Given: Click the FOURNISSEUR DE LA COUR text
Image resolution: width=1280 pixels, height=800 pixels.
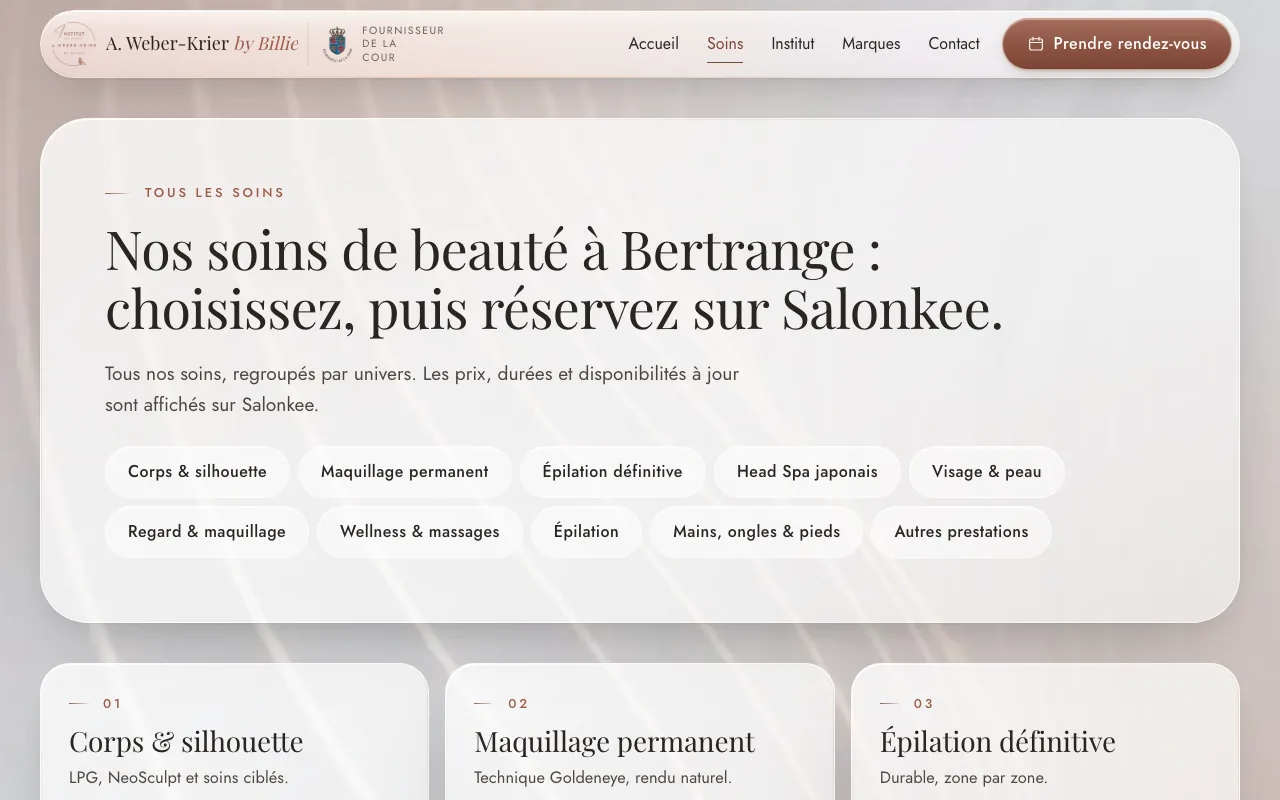Looking at the screenshot, I should point(403,44).
